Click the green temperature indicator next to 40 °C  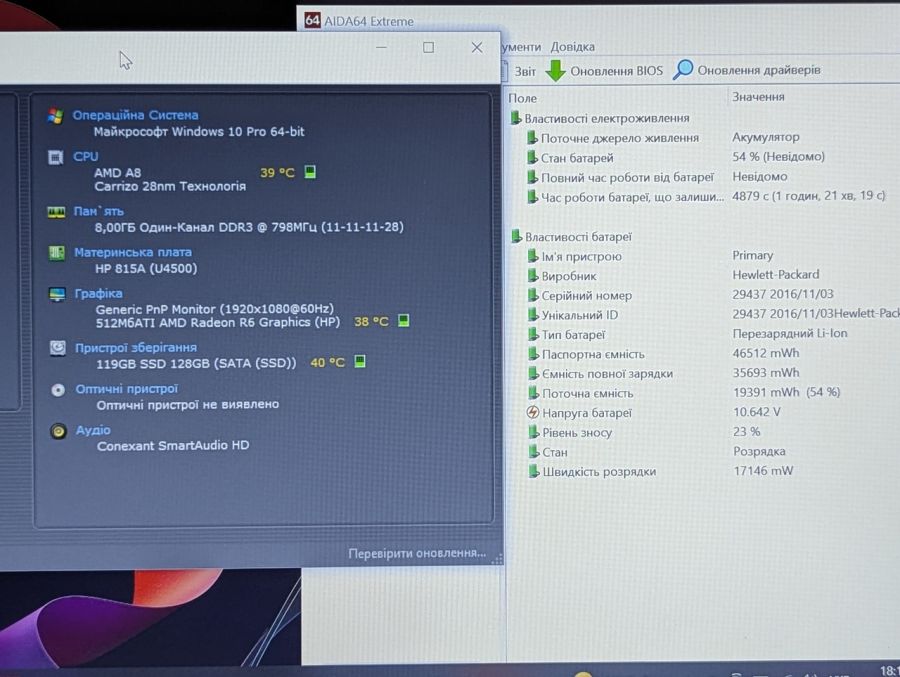[360, 361]
